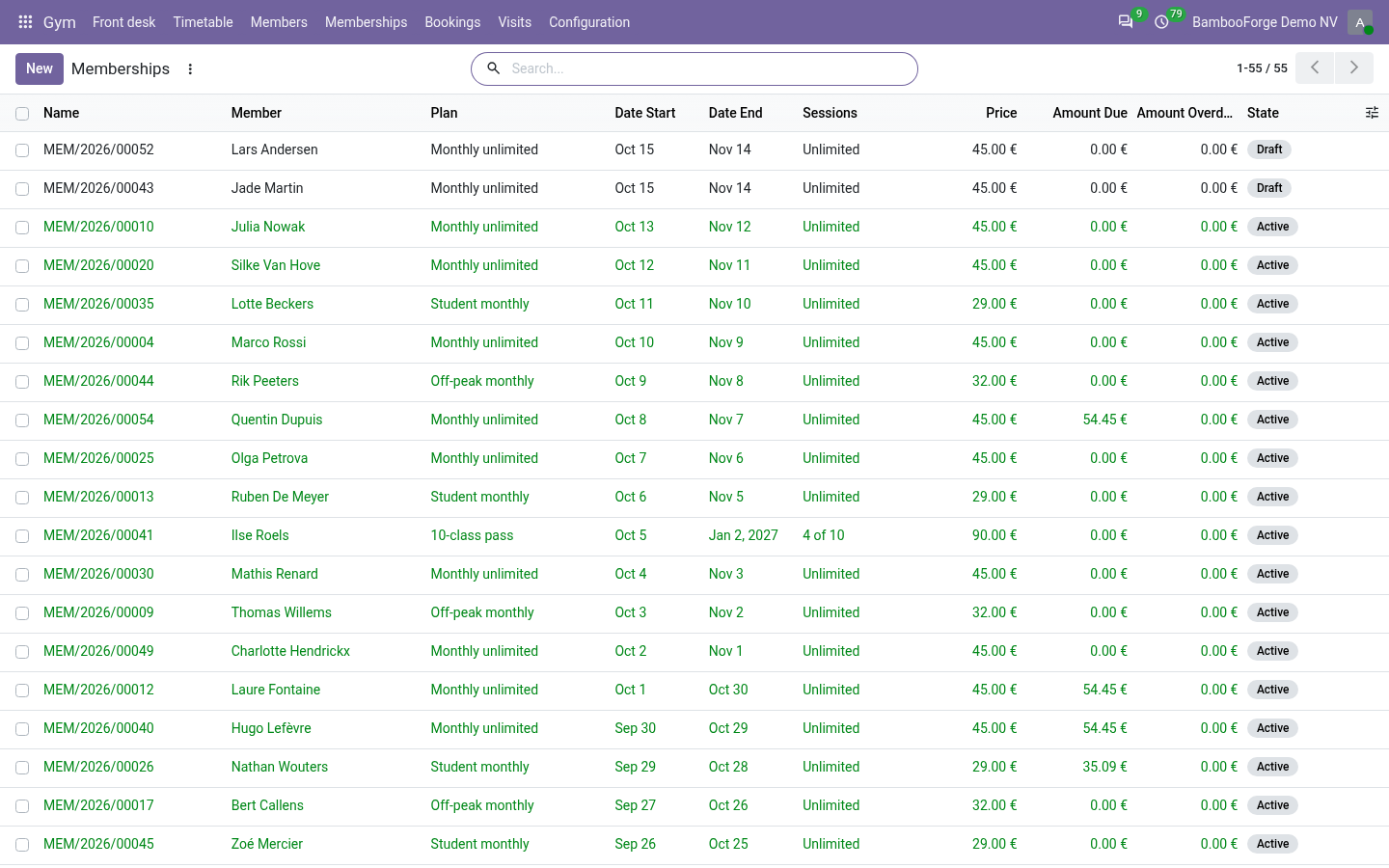Click the Jan 2, 2027 end date
The height and width of the screenshot is (868, 1389).
pyautogui.click(x=743, y=535)
